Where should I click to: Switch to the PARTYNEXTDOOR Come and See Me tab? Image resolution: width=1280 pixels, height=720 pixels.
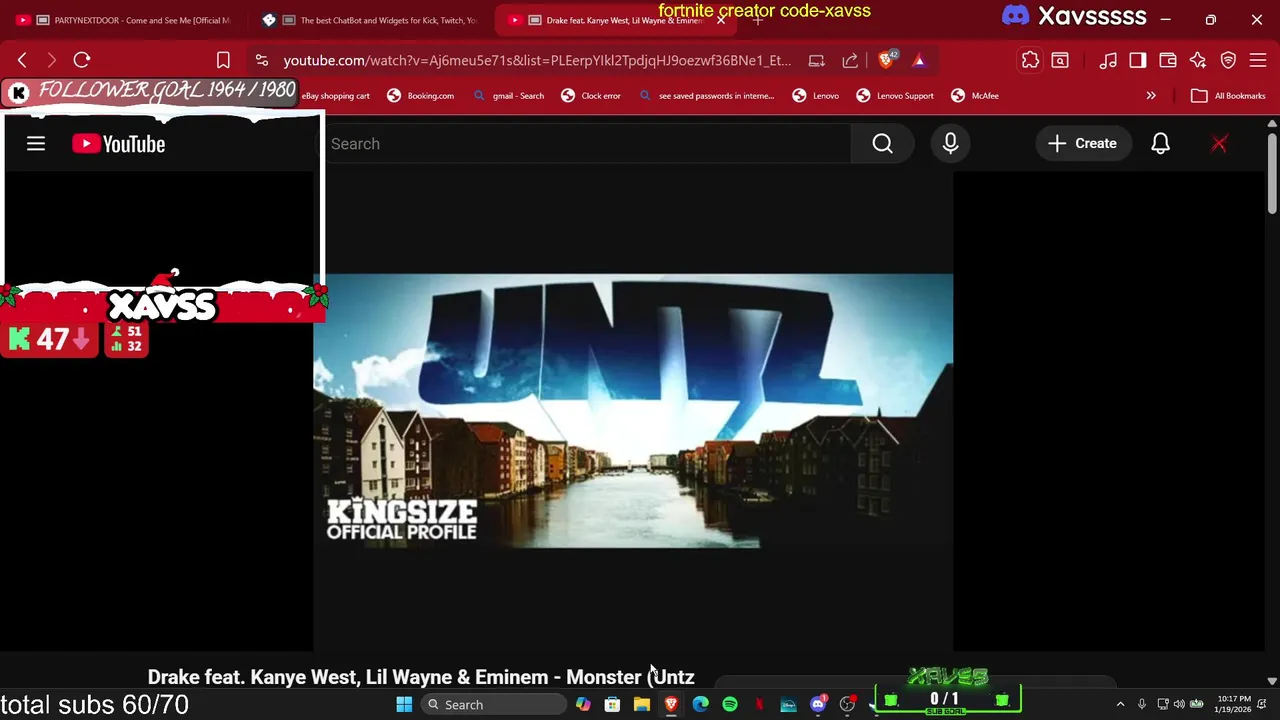[x=125, y=20]
